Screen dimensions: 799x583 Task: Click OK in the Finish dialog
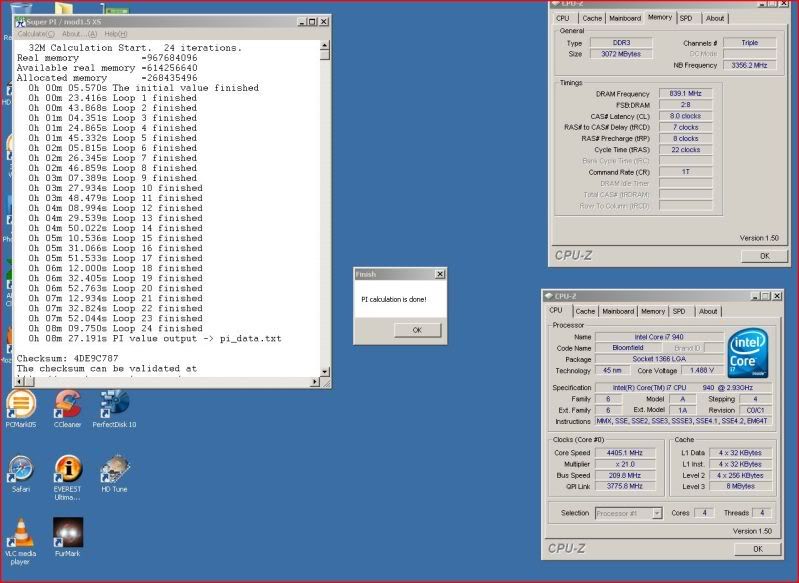coord(417,330)
